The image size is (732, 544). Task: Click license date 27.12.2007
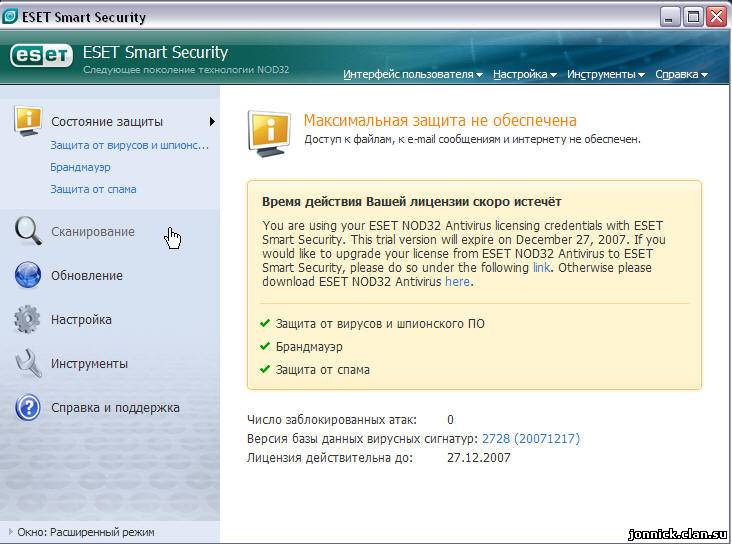(x=479, y=458)
